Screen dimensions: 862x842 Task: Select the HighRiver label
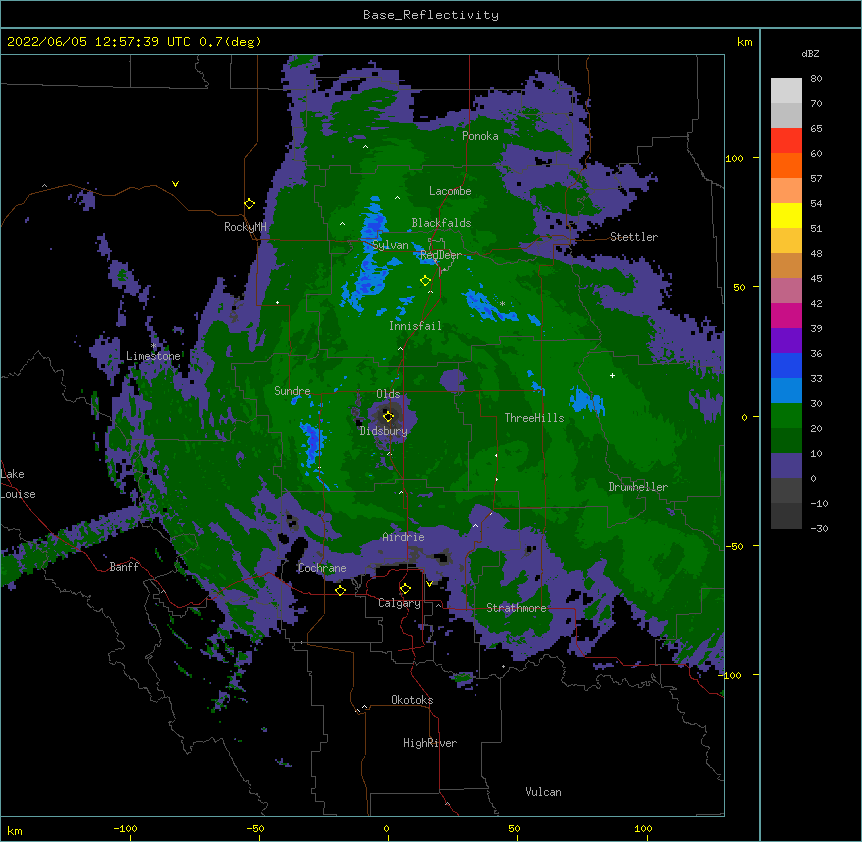click(x=430, y=743)
